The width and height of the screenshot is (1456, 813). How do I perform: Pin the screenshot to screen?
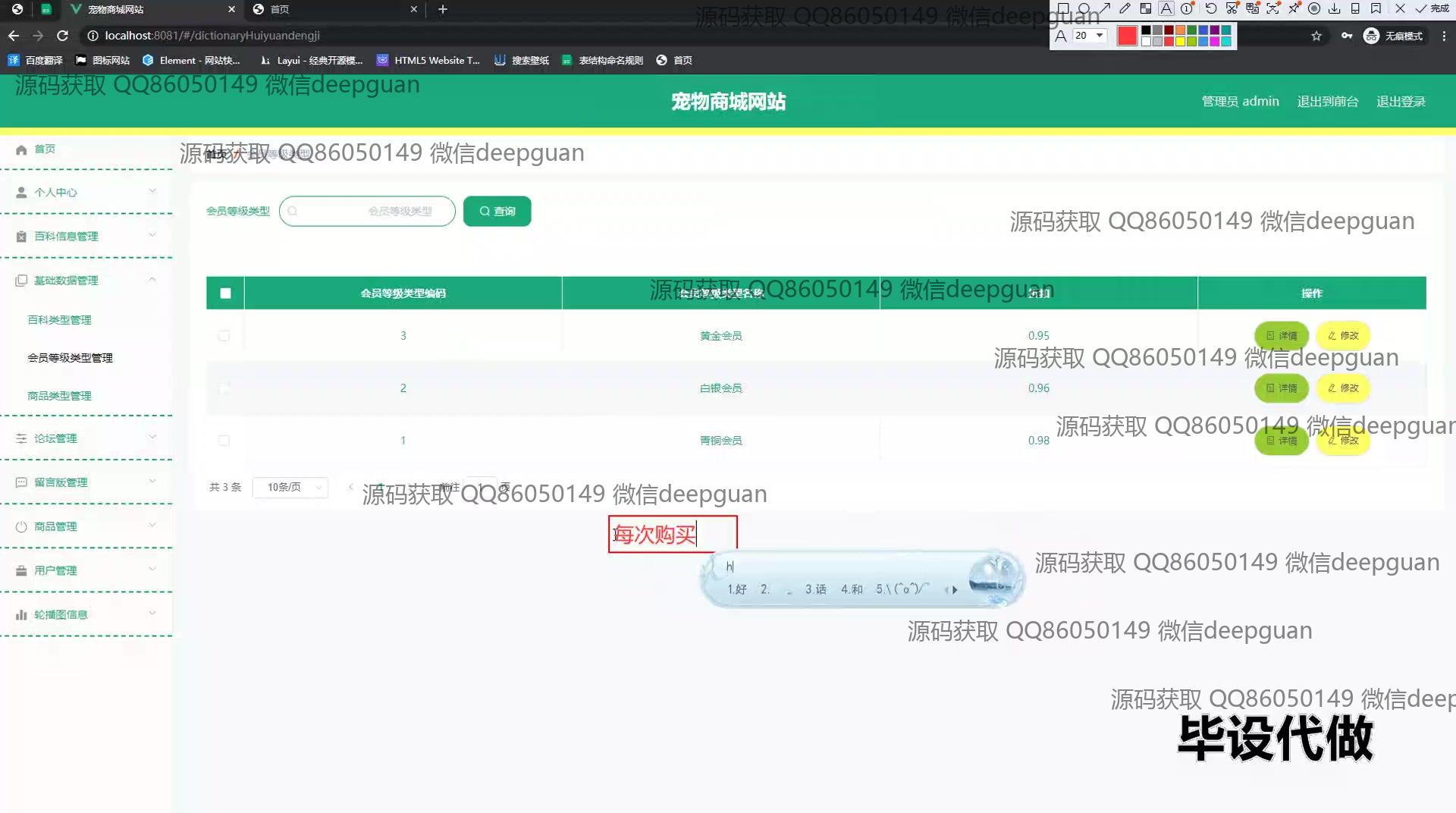(x=1294, y=8)
